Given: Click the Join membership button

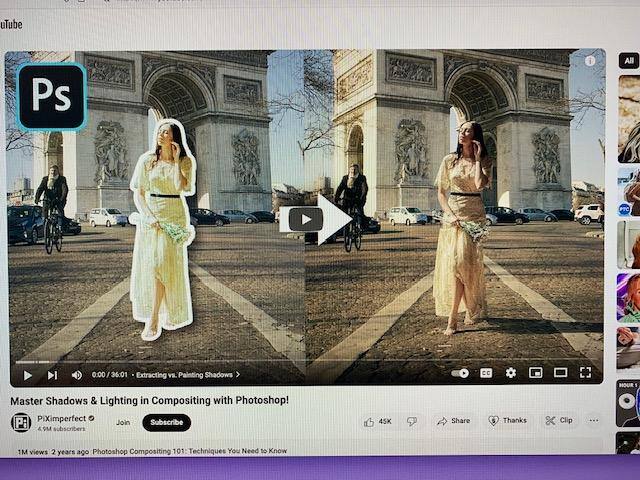Looking at the screenshot, I should coord(123,422).
